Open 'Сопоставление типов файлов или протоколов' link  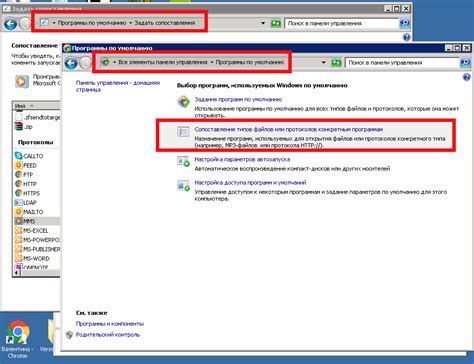[x=289, y=129]
